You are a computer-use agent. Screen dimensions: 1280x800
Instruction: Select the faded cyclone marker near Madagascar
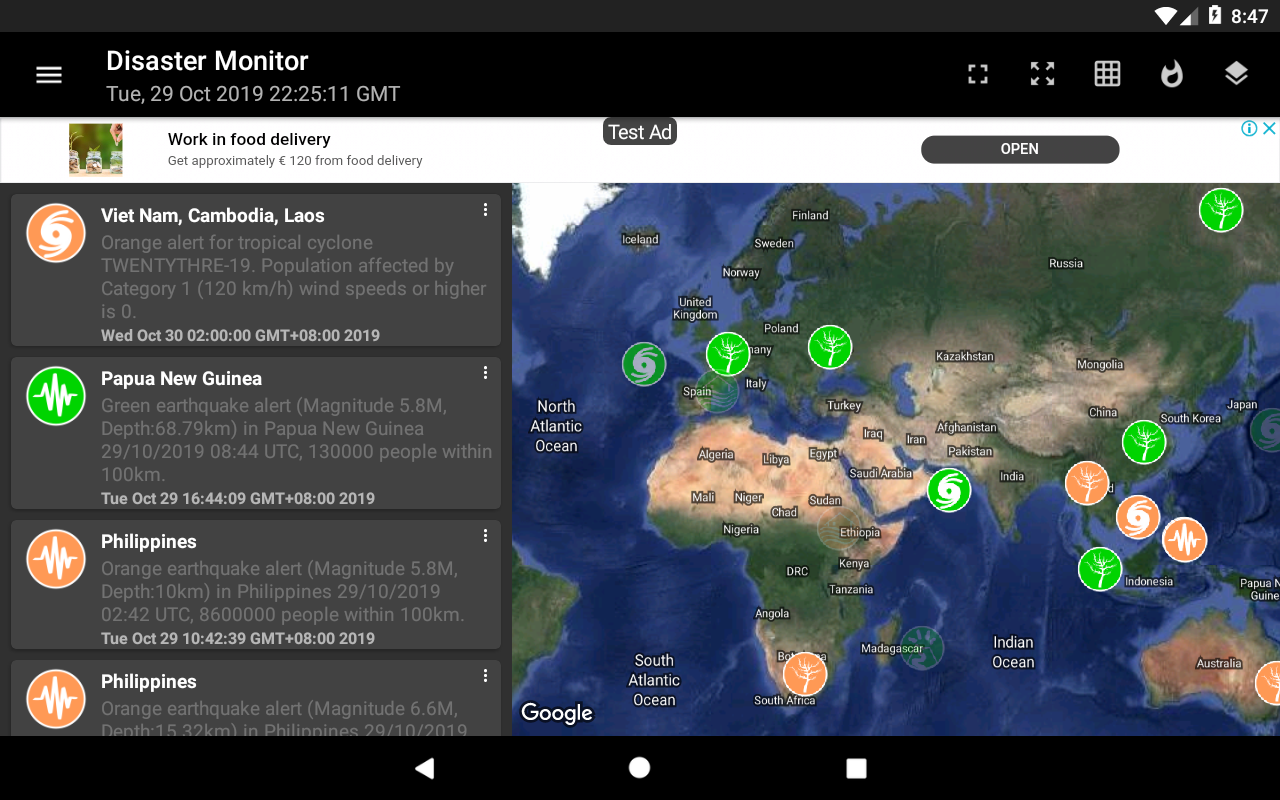coord(922,648)
